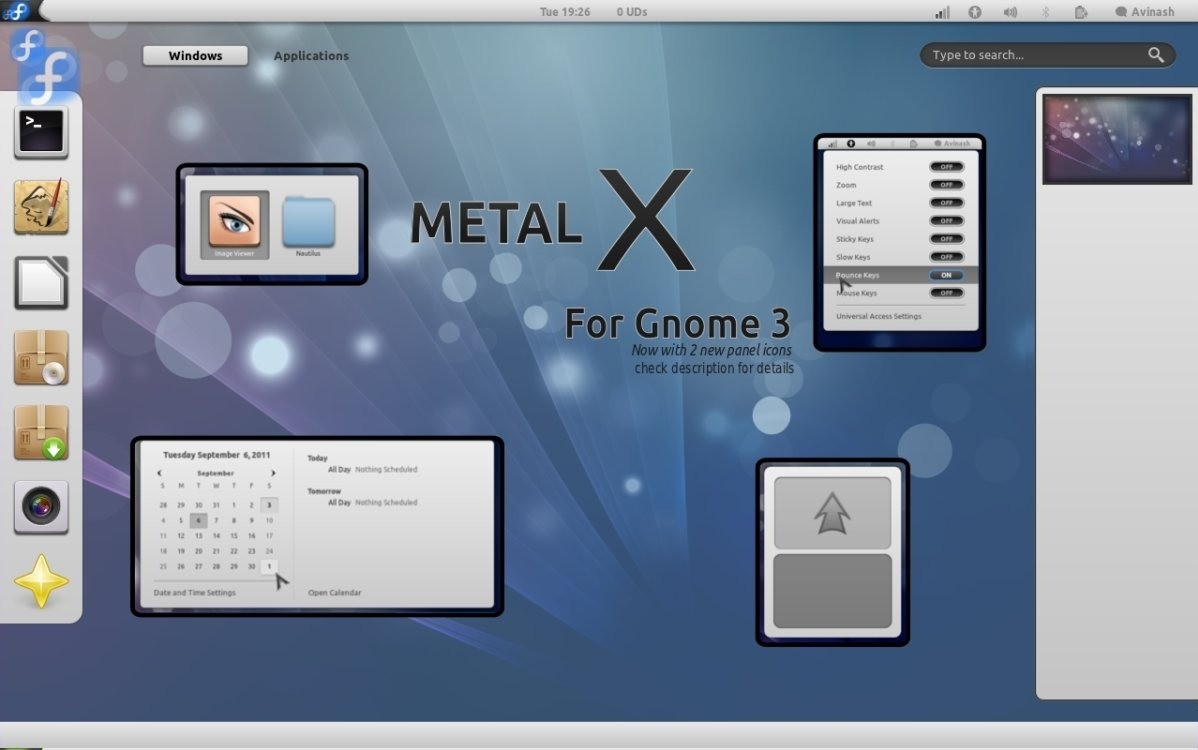This screenshot has width=1198, height=750.
Task: Click the yellow star dock icon
Action: click(x=41, y=580)
